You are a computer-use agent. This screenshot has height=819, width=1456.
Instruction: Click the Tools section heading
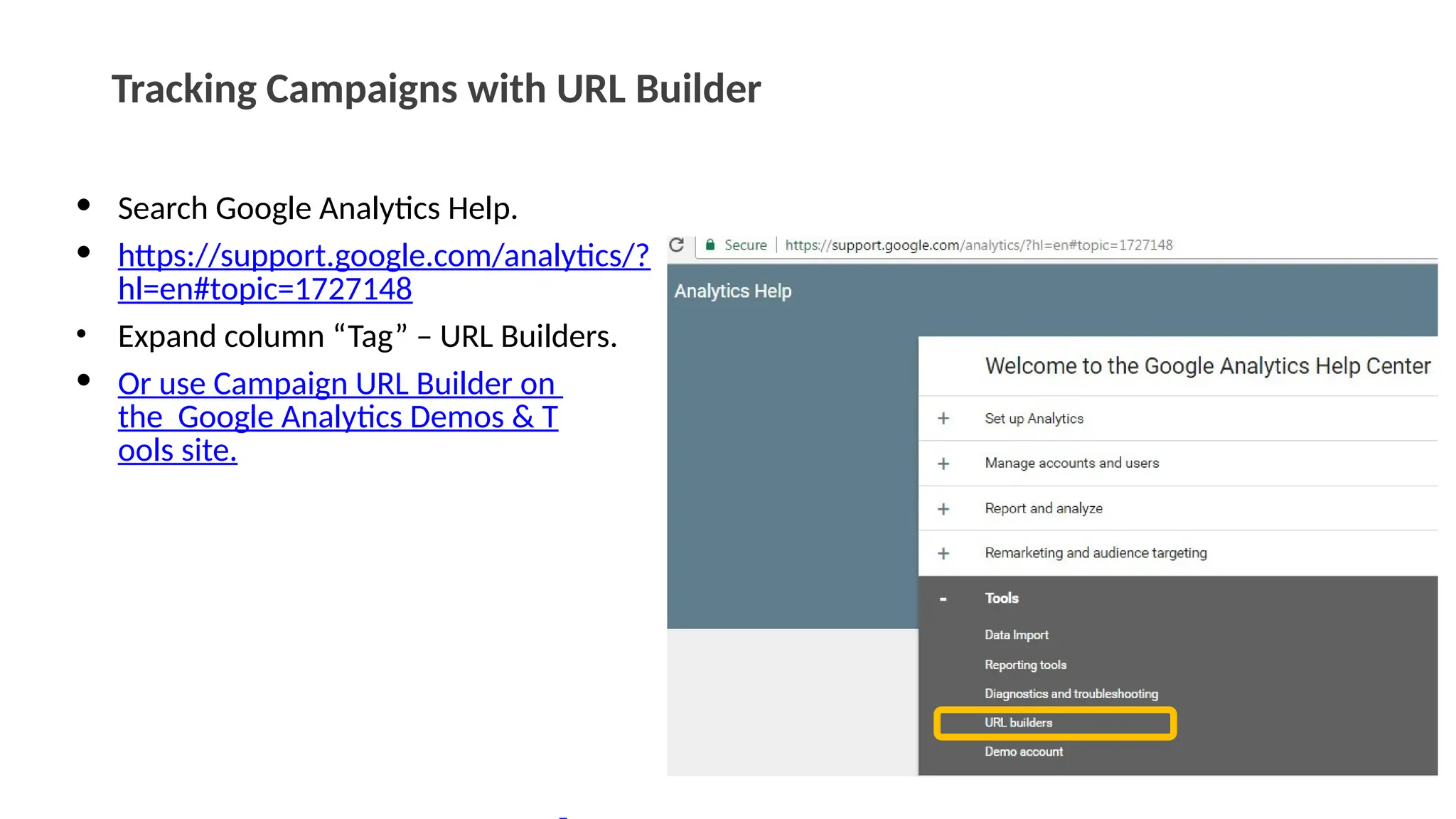click(1002, 598)
